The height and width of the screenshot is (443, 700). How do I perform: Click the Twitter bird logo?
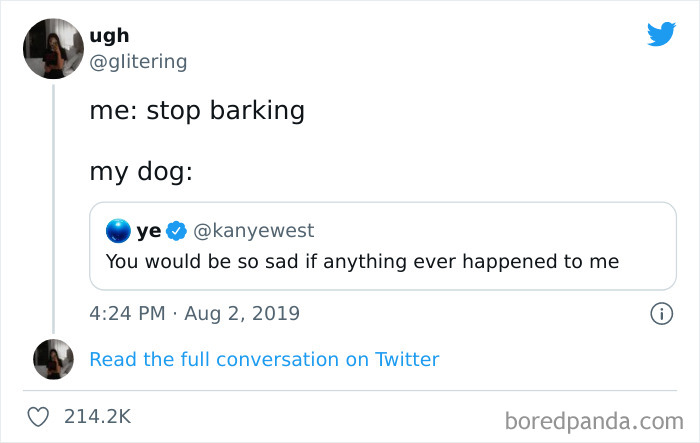pyautogui.click(x=661, y=34)
